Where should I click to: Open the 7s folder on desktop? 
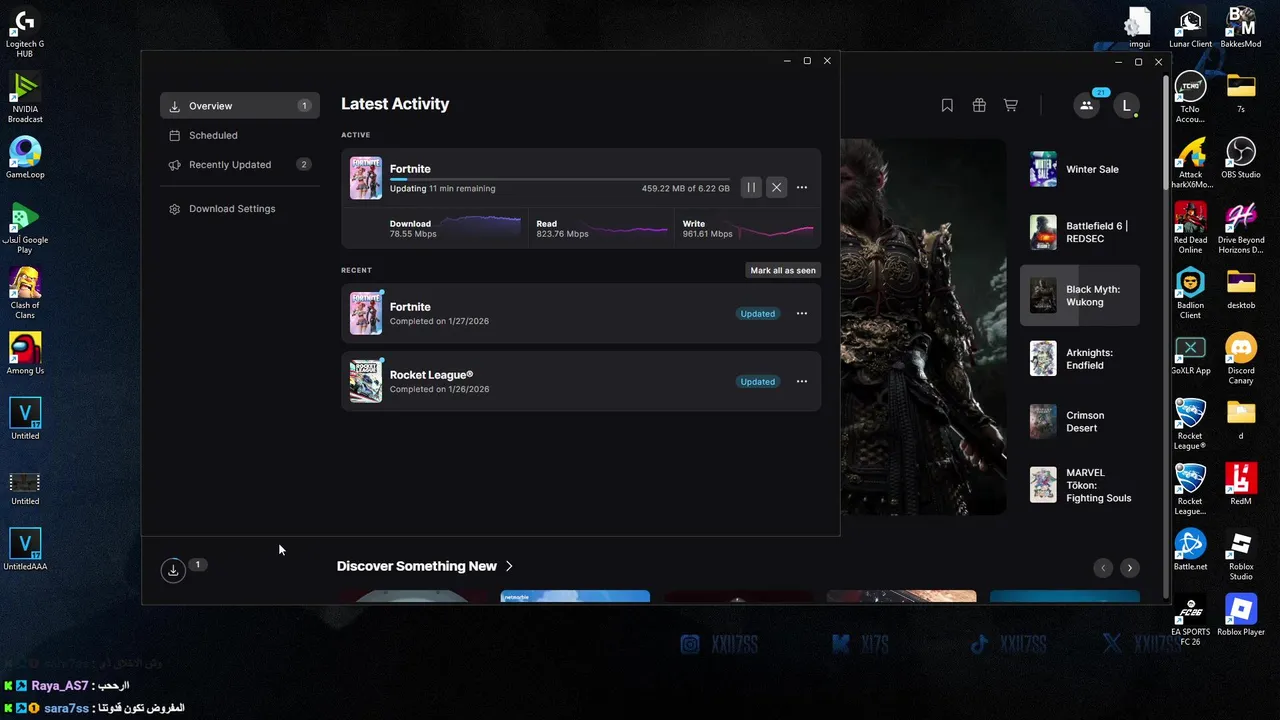coord(1241,93)
